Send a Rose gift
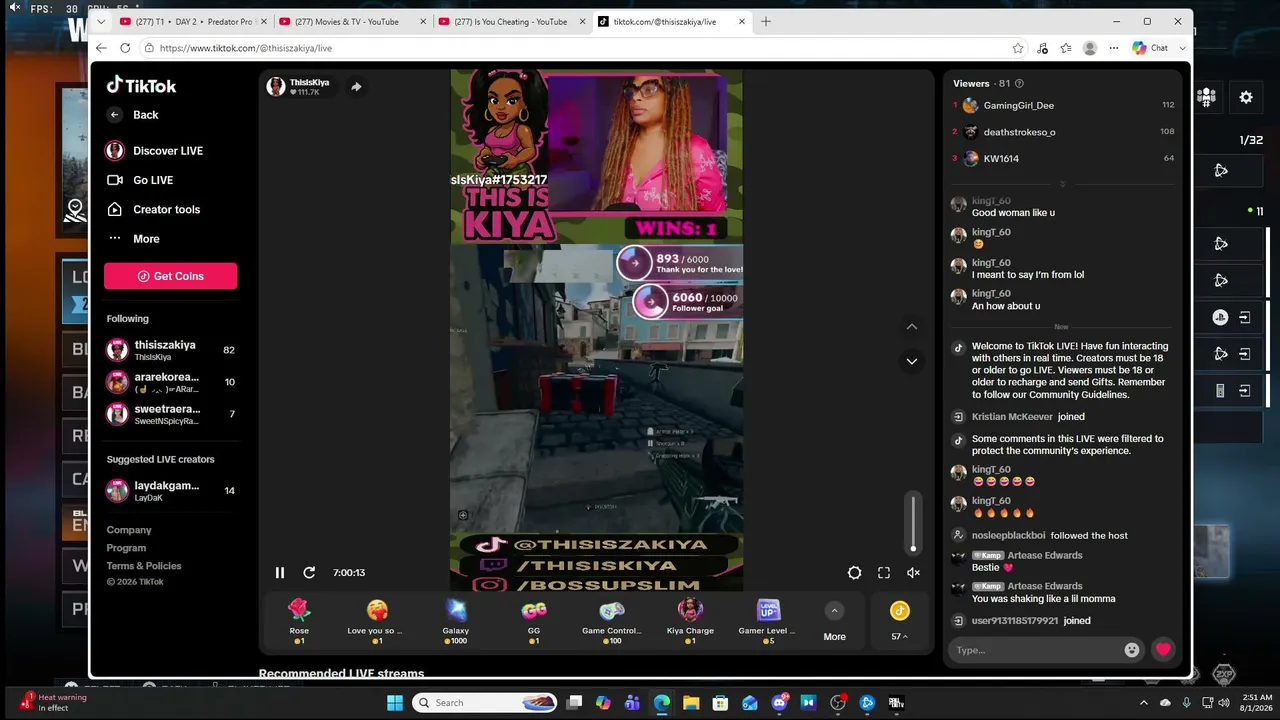 coord(299,622)
